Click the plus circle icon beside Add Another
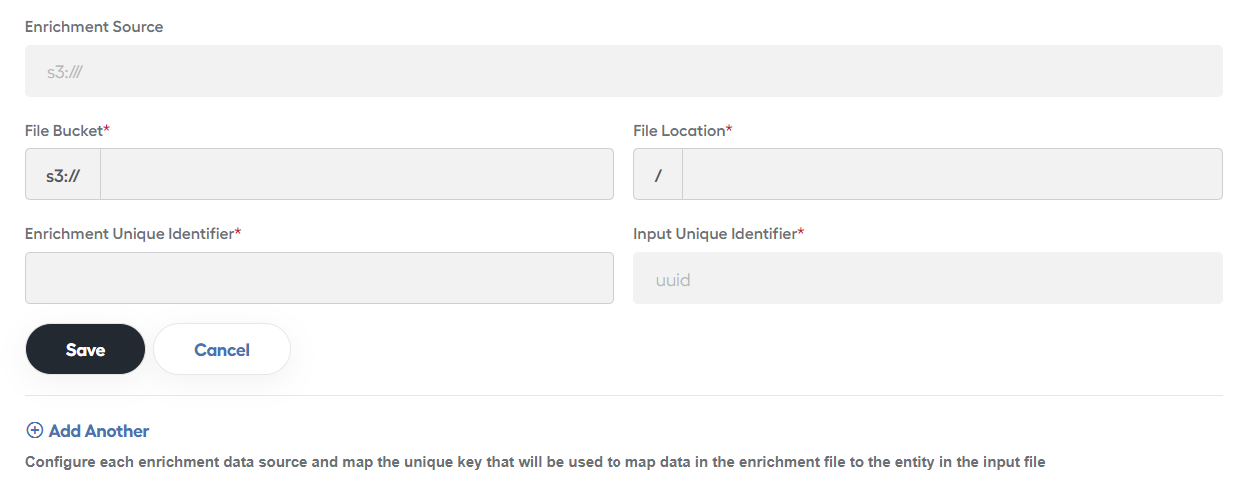1245x501 pixels. point(34,431)
